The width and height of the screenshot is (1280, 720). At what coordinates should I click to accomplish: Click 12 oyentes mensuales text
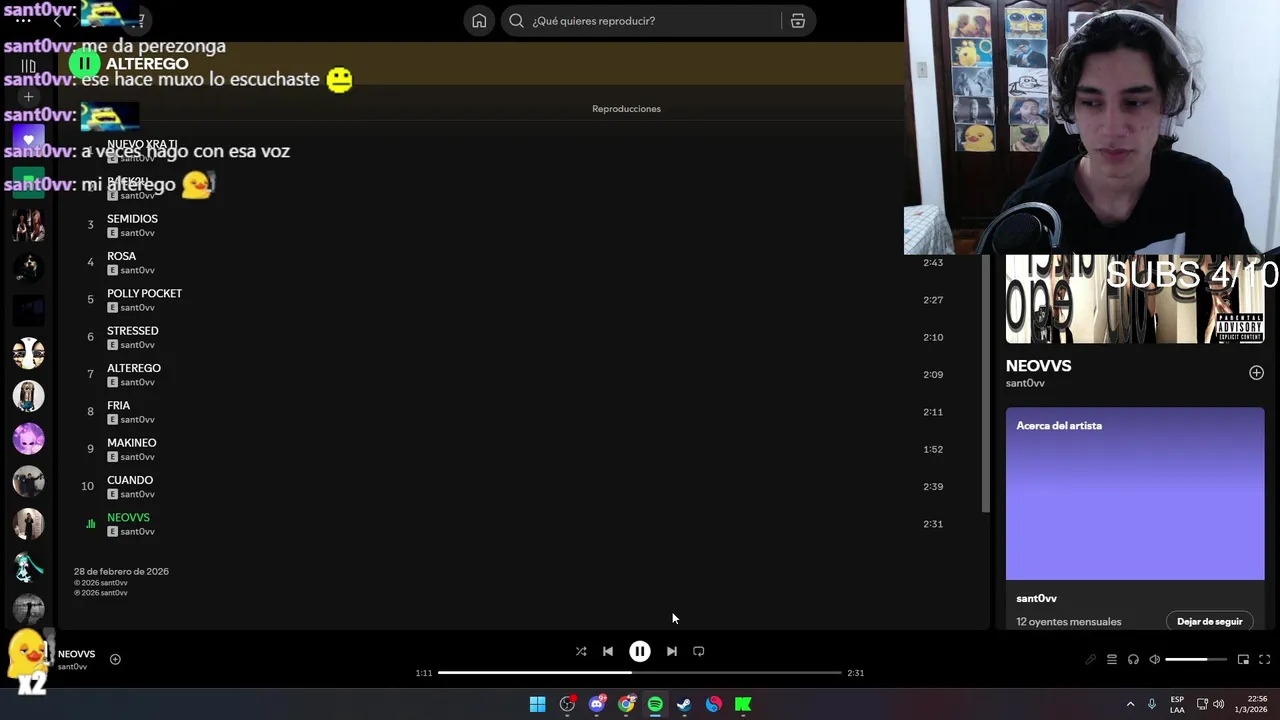[1068, 622]
